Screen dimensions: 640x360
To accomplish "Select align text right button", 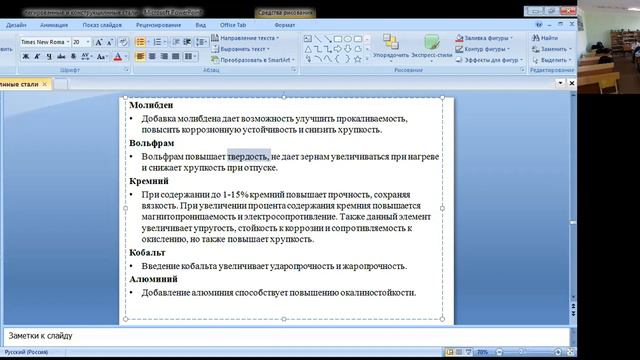I will click(x=164, y=56).
